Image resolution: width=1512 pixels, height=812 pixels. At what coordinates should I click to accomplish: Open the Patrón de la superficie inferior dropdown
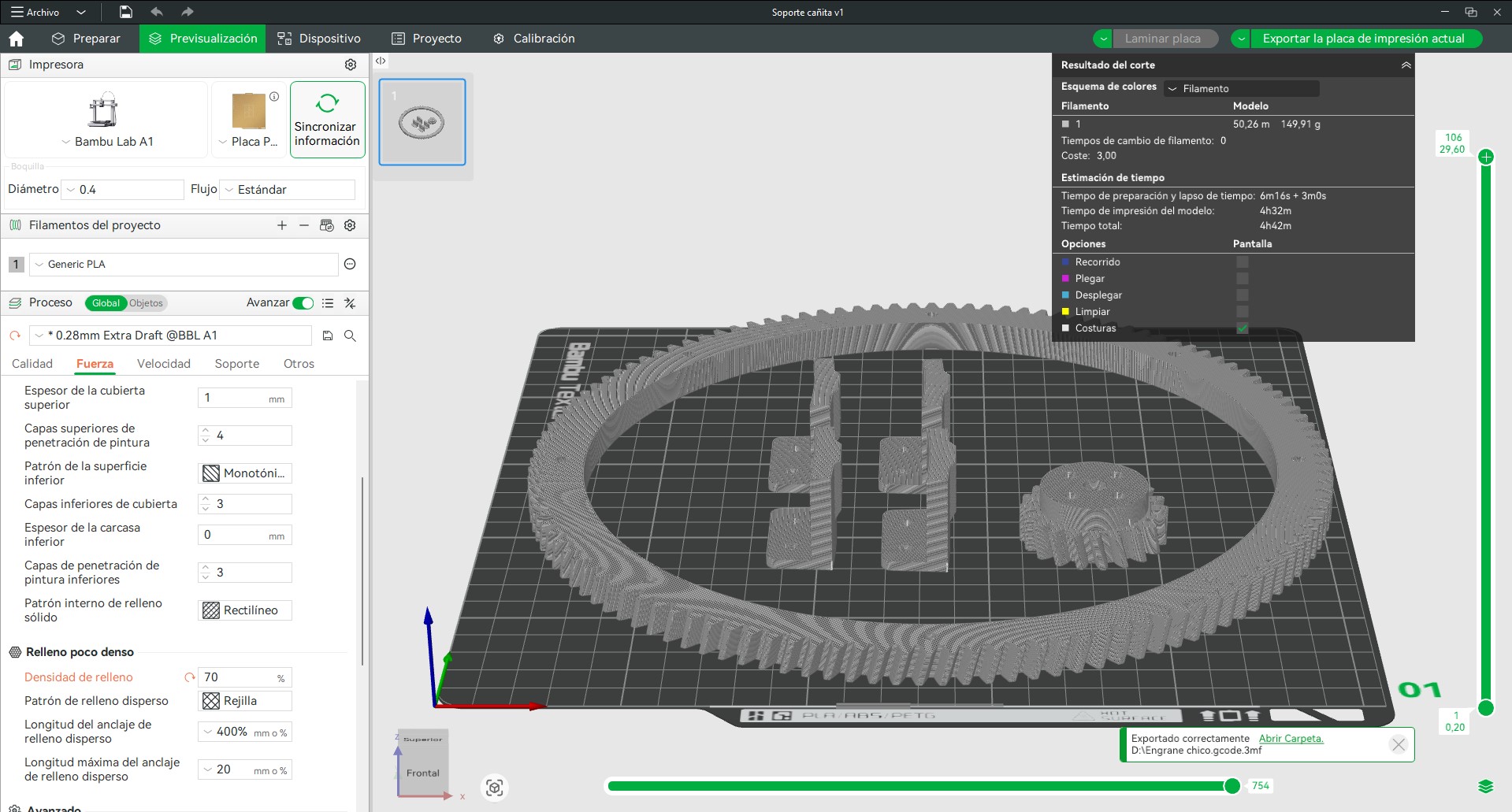coord(245,473)
